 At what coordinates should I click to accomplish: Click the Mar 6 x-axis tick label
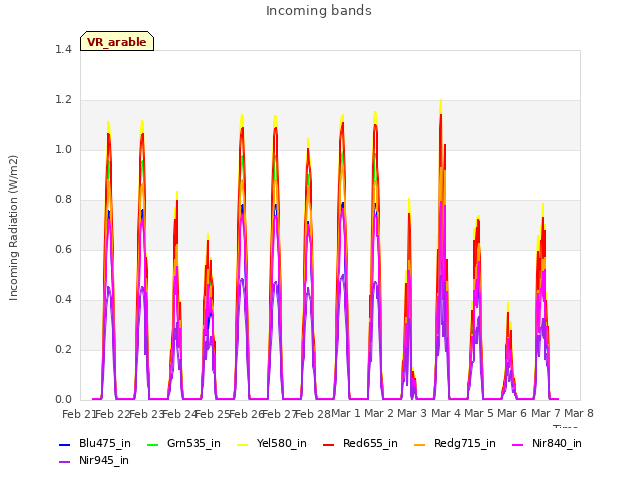pyautogui.click(x=512, y=413)
